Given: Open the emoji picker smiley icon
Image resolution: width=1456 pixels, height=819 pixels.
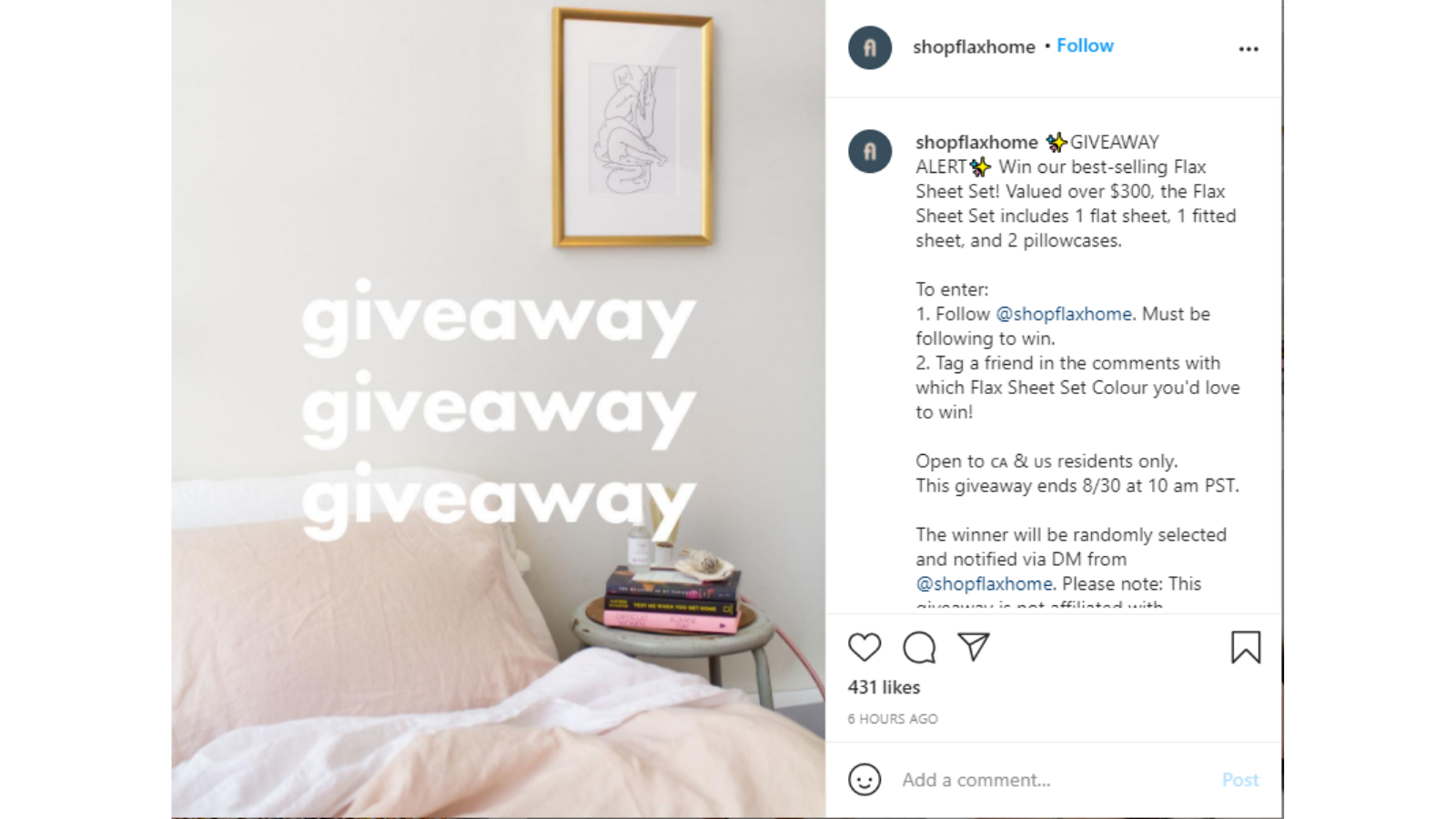Looking at the screenshot, I should [x=864, y=780].
